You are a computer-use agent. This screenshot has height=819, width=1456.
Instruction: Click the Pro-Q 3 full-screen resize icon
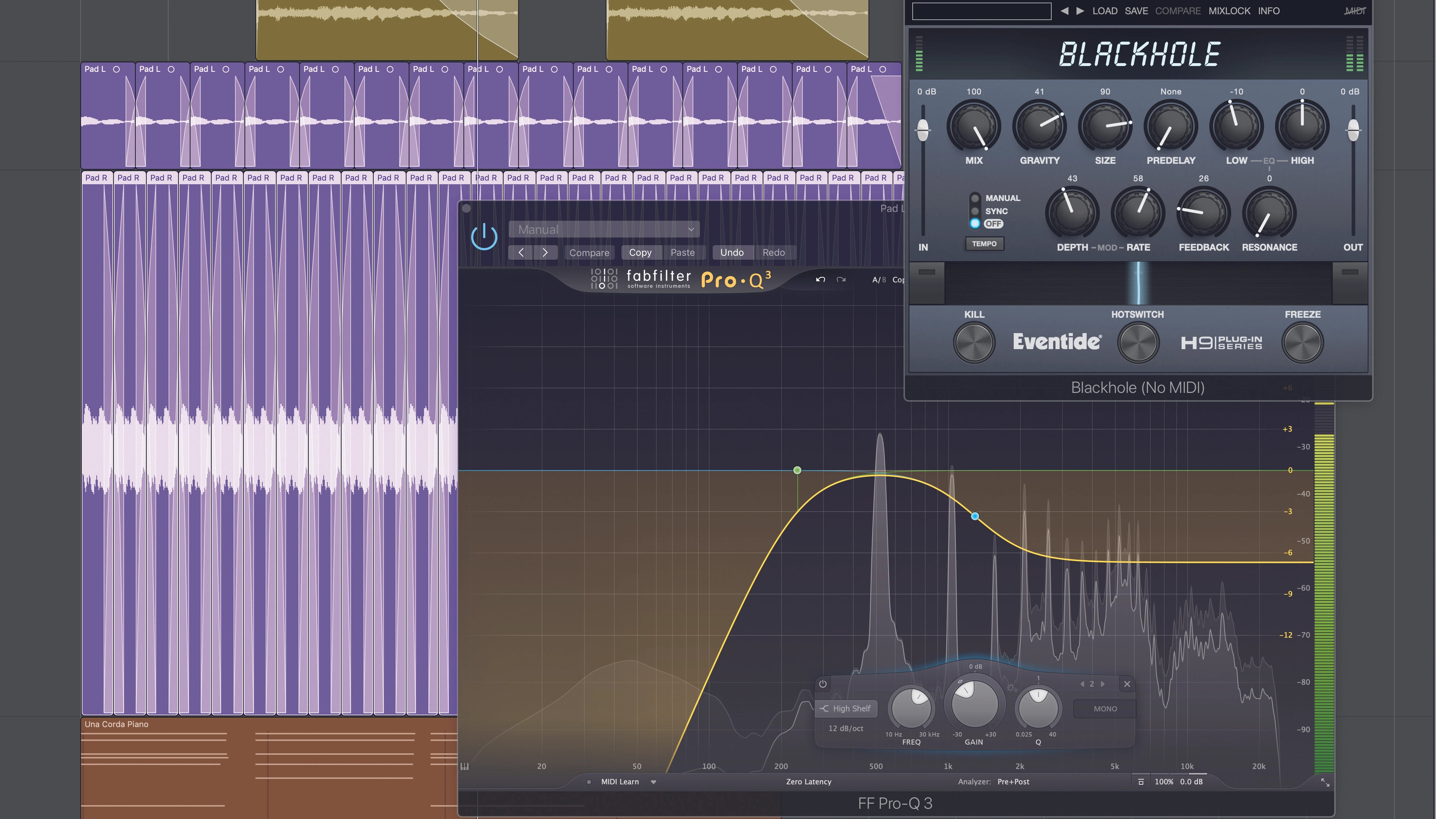point(1325,782)
